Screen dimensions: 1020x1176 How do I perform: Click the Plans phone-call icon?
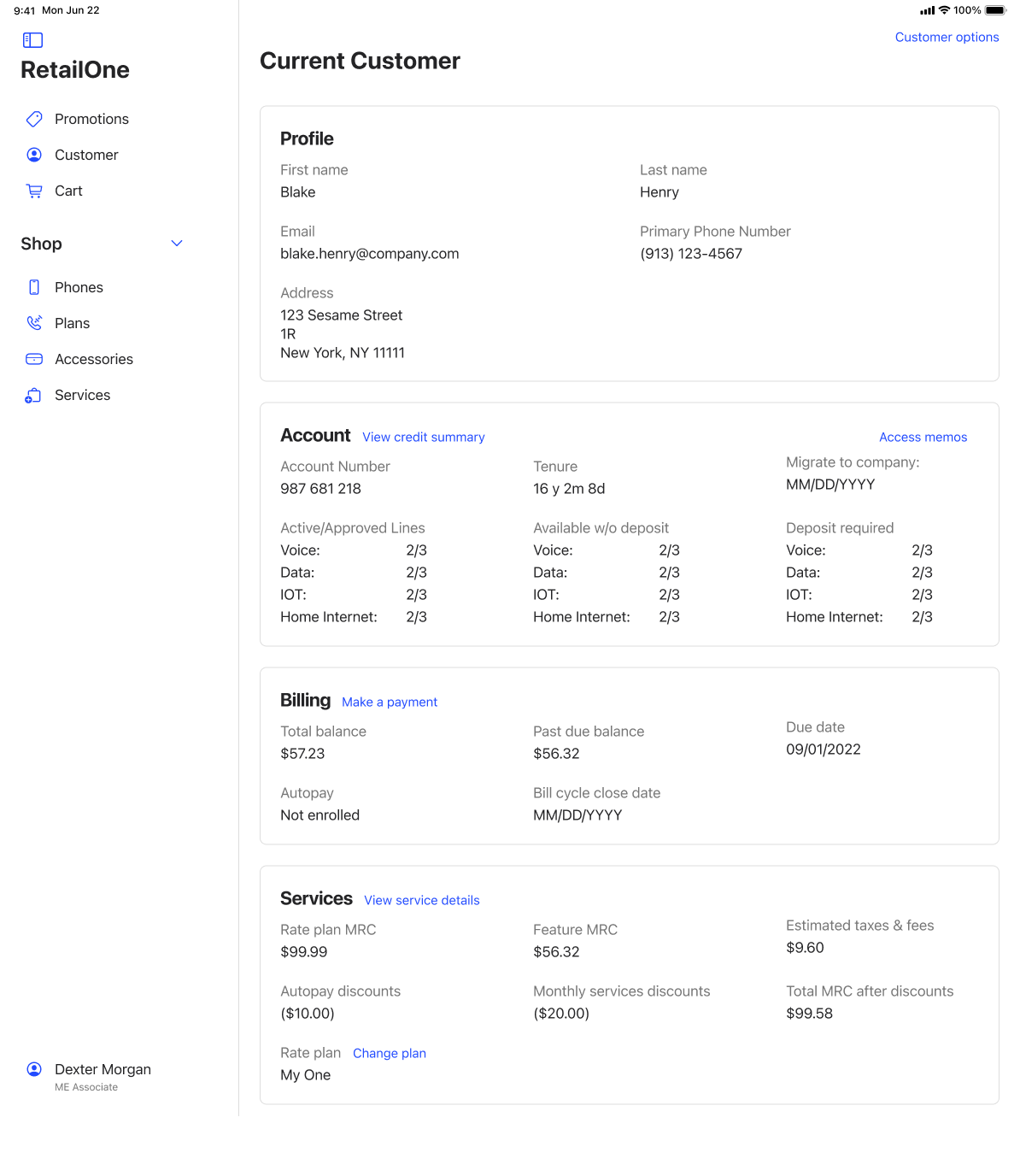(34, 323)
